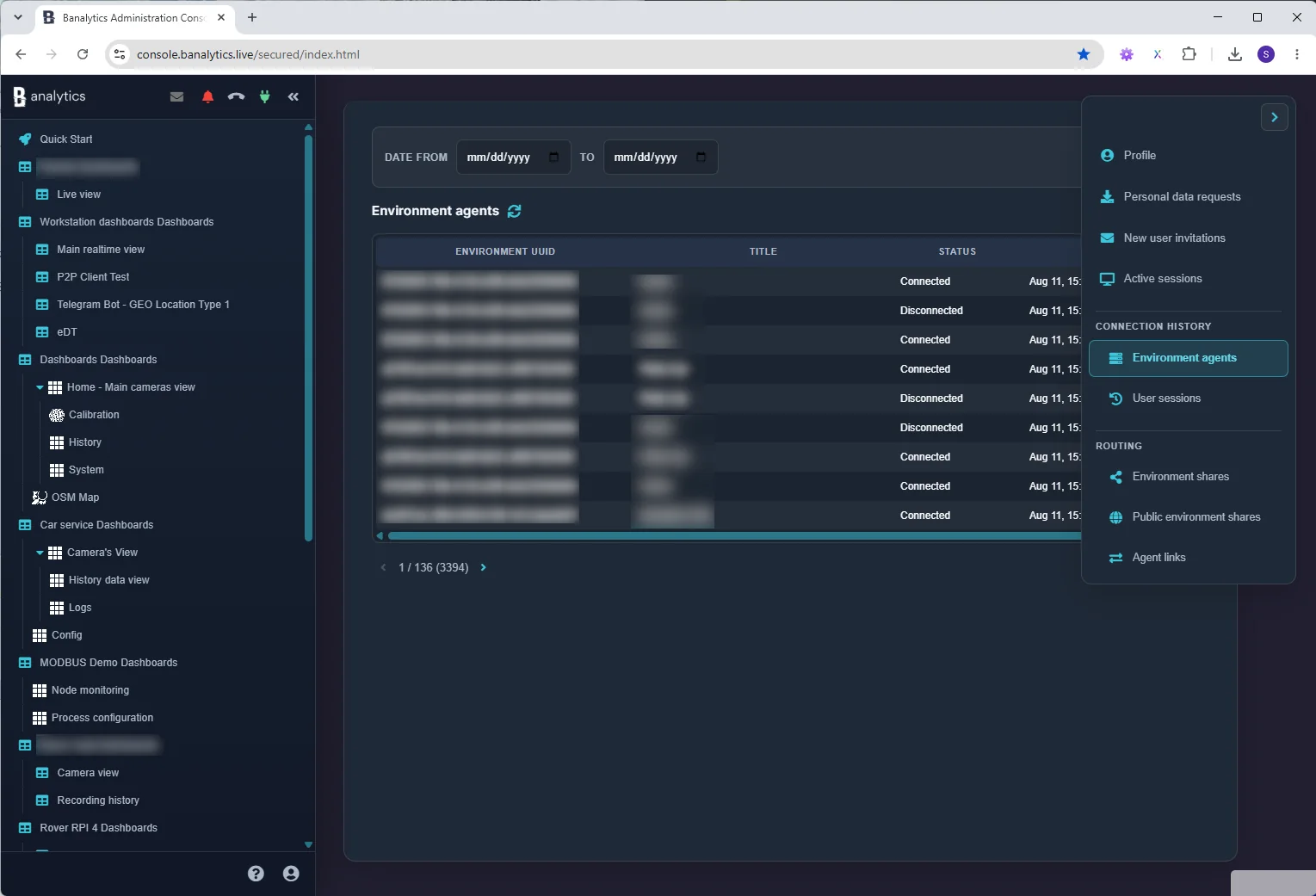Click the browser address bar URL
Image resolution: width=1316 pixels, height=896 pixels.
point(248,54)
